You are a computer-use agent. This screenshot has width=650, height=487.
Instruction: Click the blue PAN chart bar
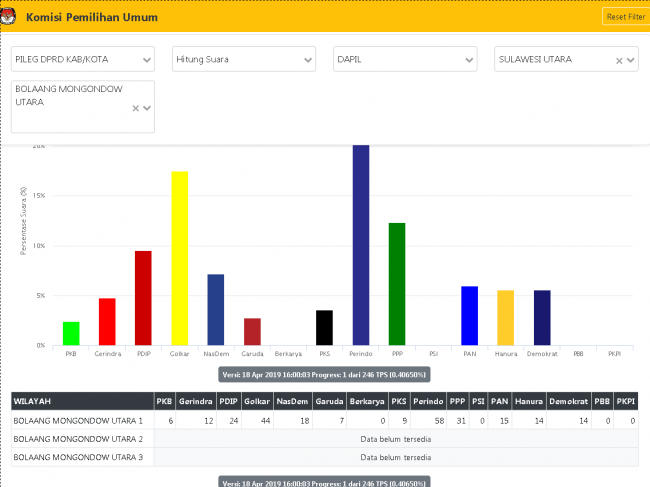[x=469, y=315]
